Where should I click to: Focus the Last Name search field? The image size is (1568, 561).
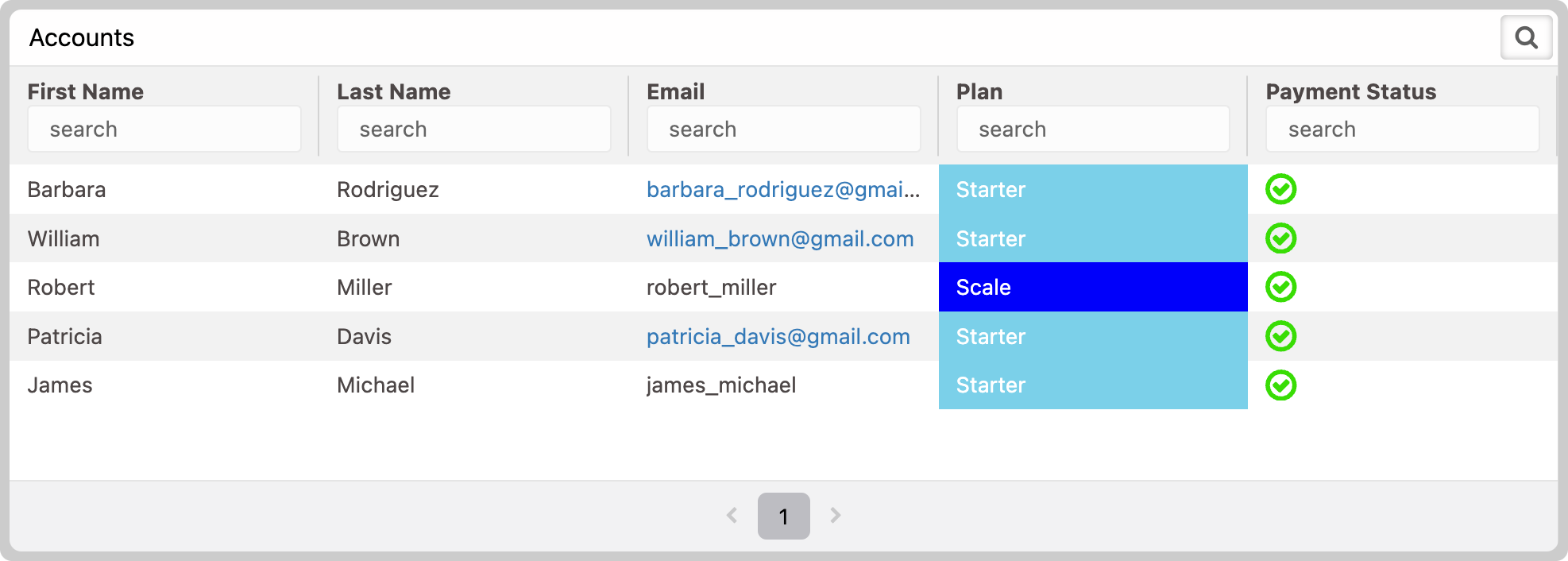click(474, 129)
